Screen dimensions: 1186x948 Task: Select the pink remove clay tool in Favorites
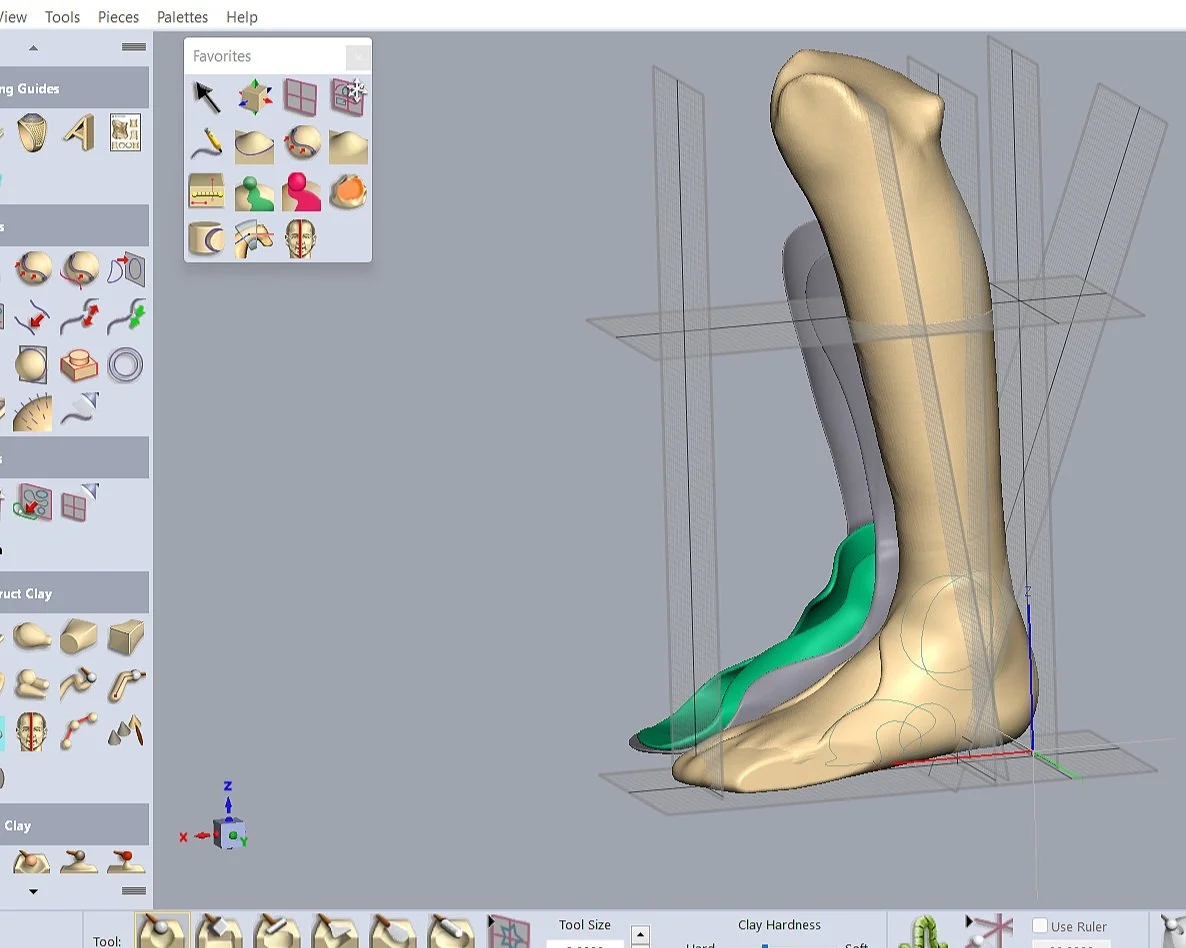(x=301, y=192)
